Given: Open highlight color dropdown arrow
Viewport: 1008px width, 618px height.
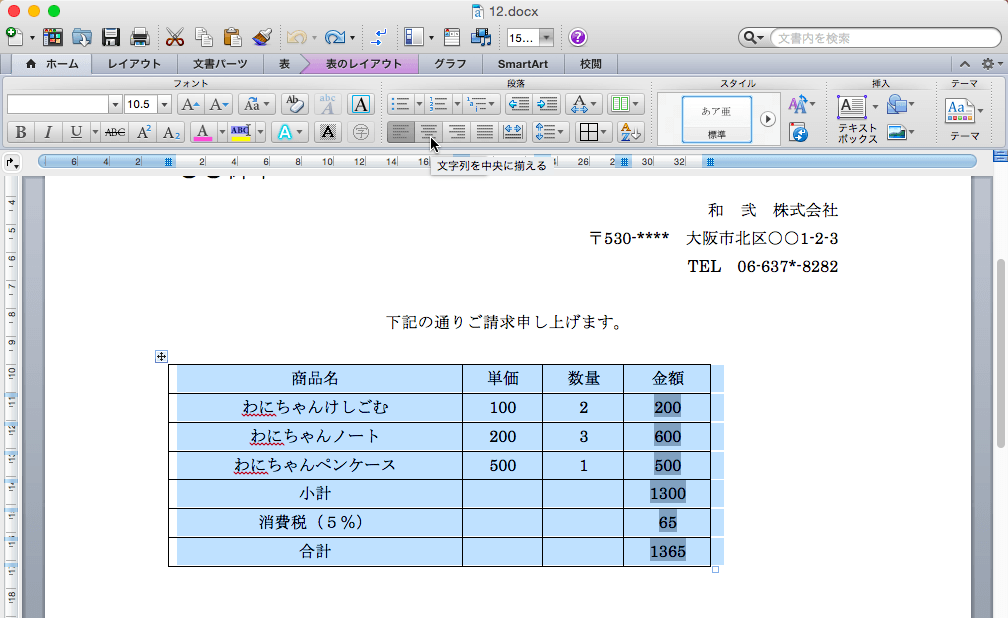Looking at the screenshot, I should pos(260,132).
